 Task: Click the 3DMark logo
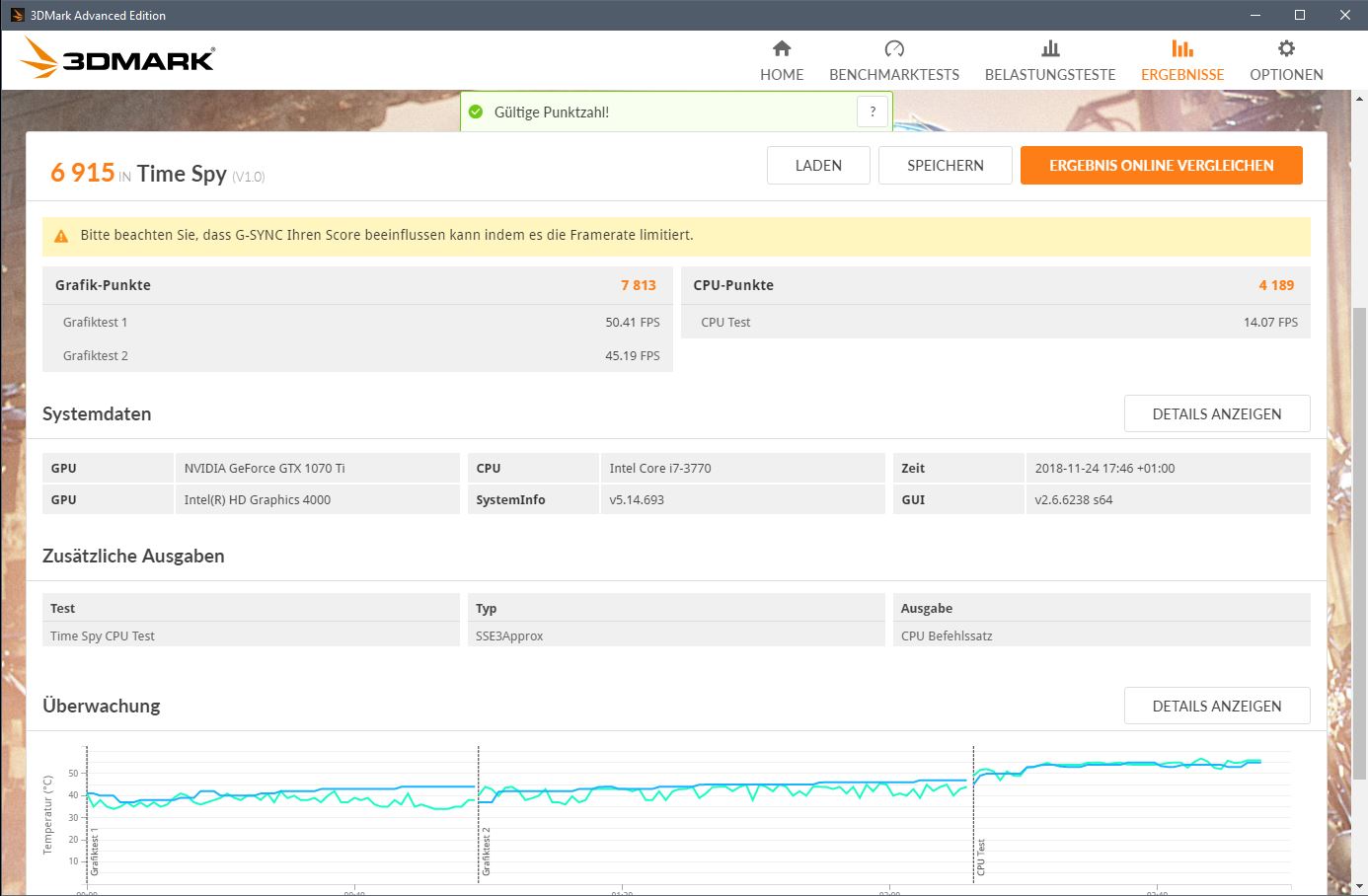116,59
